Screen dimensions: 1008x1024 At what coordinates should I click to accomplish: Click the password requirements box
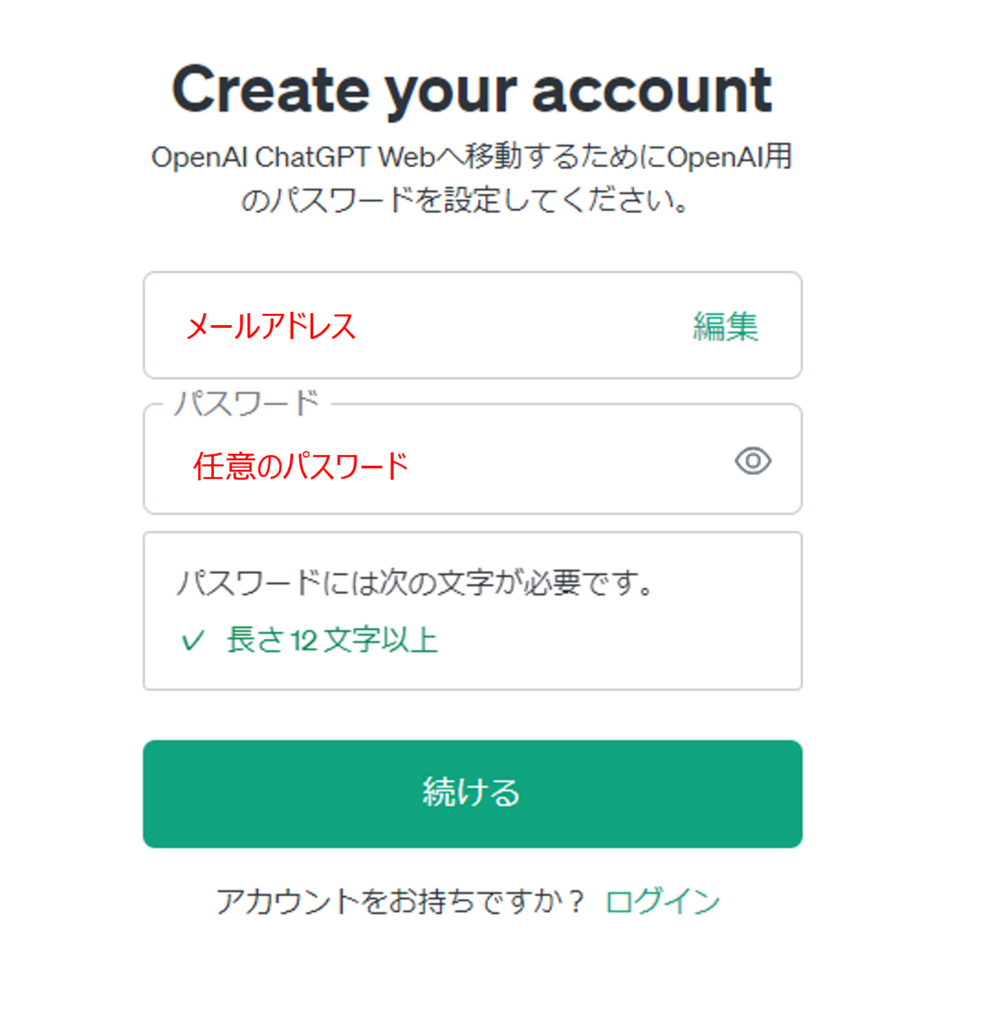coord(473,610)
